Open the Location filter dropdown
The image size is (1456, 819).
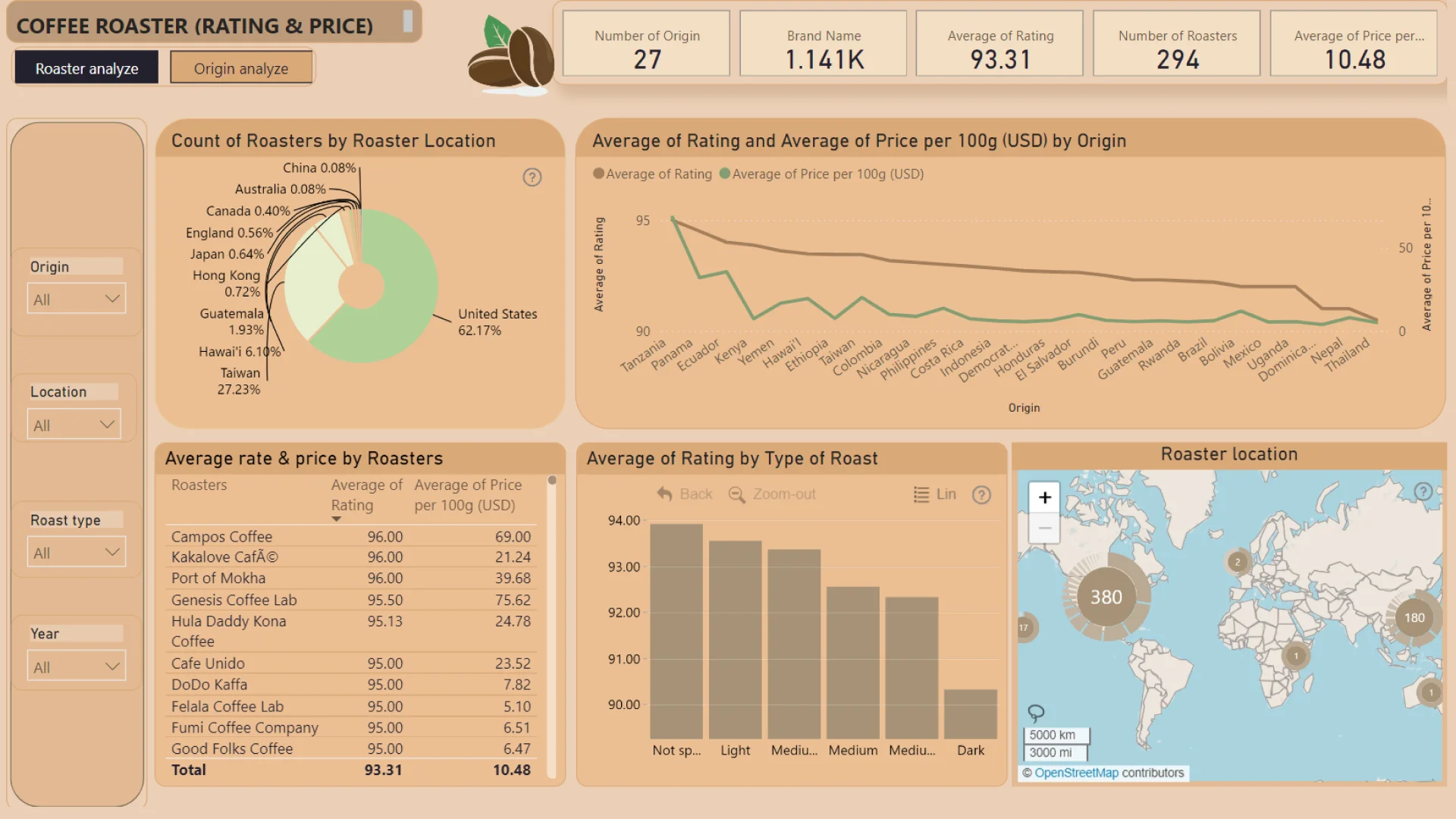point(74,425)
